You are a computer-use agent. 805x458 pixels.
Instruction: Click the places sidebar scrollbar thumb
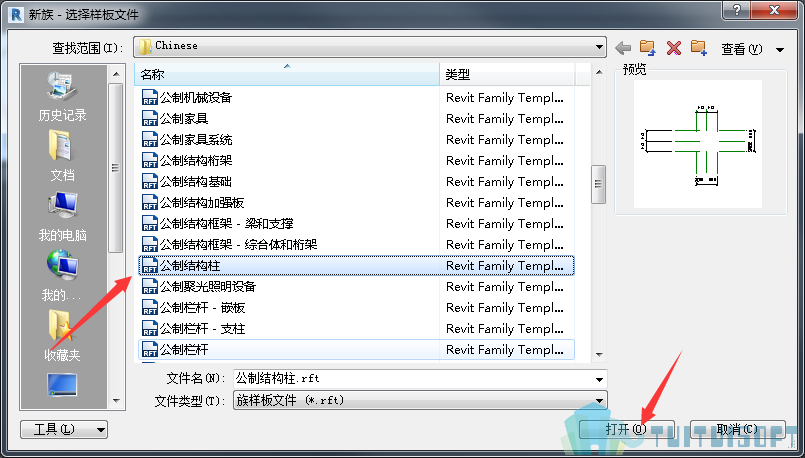117,168
